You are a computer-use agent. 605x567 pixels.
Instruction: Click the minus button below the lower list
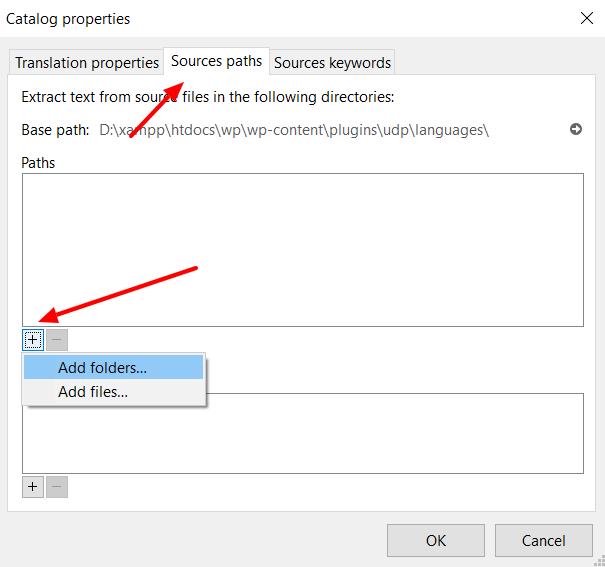57,487
